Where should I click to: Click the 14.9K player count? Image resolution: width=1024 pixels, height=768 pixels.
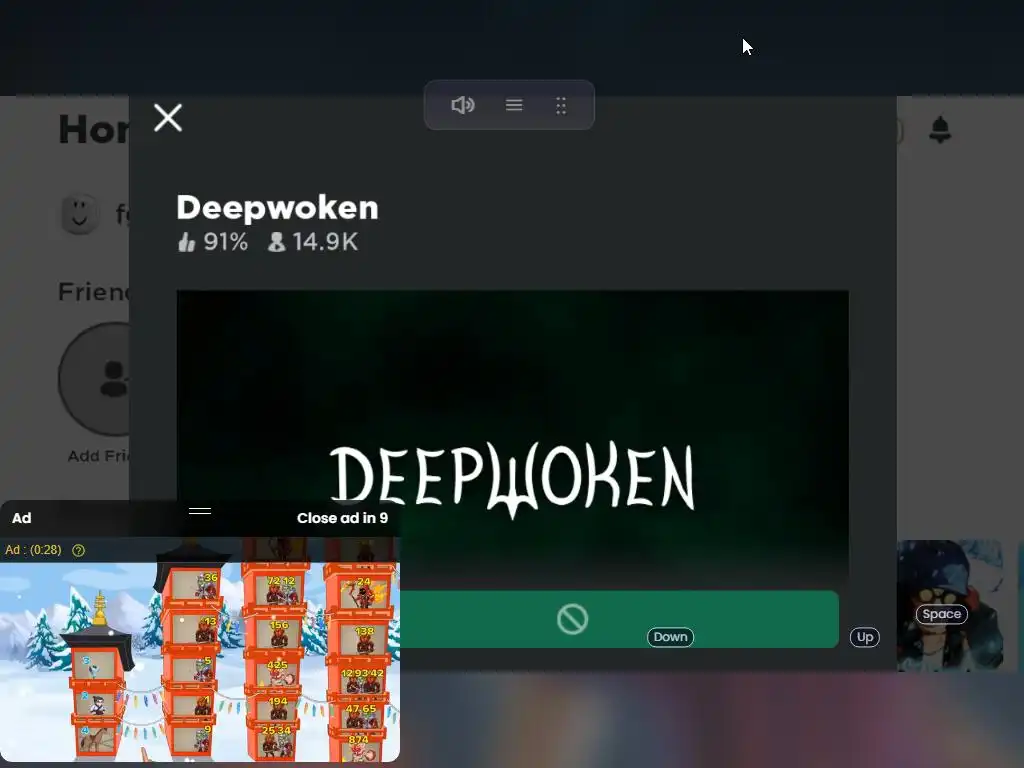tap(313, 242)
